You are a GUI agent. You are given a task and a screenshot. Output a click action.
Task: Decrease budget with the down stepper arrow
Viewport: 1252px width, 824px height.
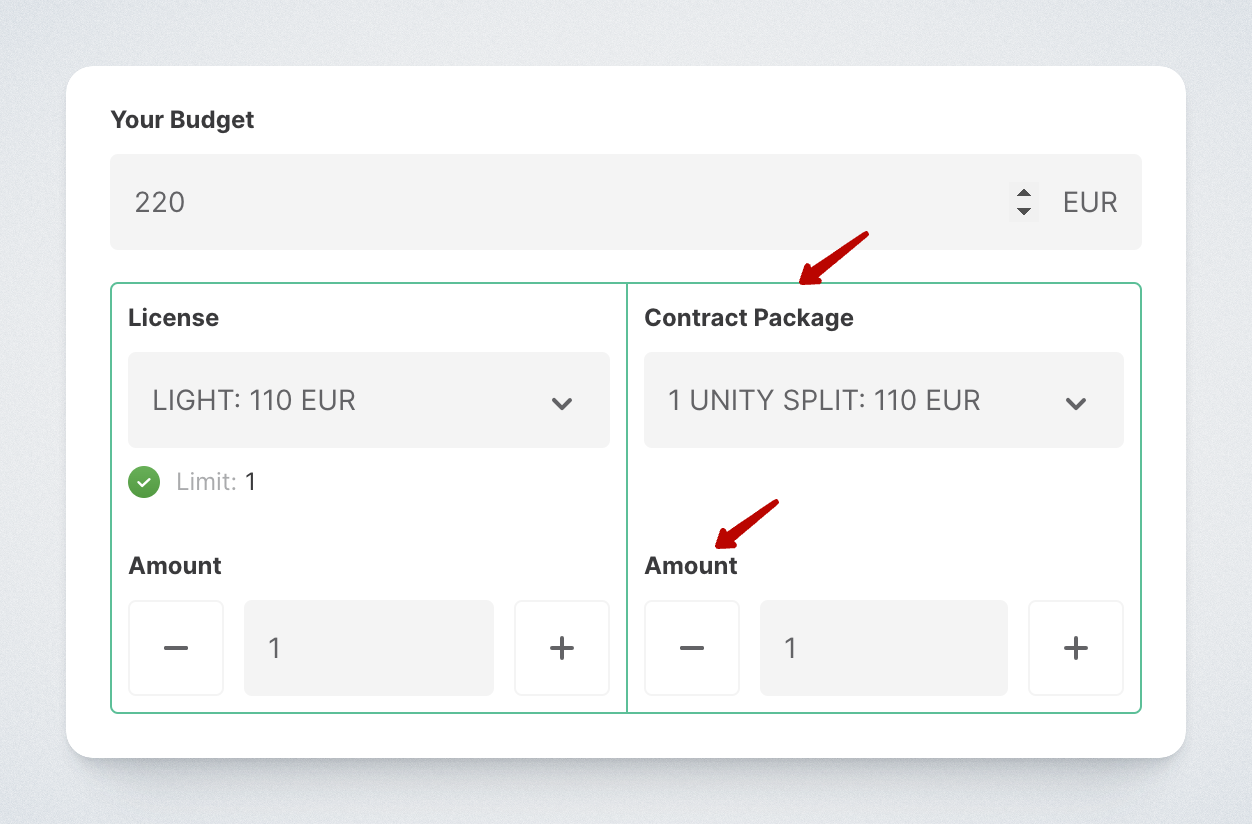1023,211
